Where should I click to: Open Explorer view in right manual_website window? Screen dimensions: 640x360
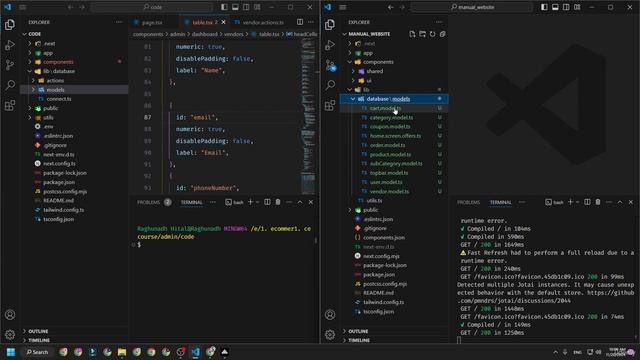coord(330,25)
